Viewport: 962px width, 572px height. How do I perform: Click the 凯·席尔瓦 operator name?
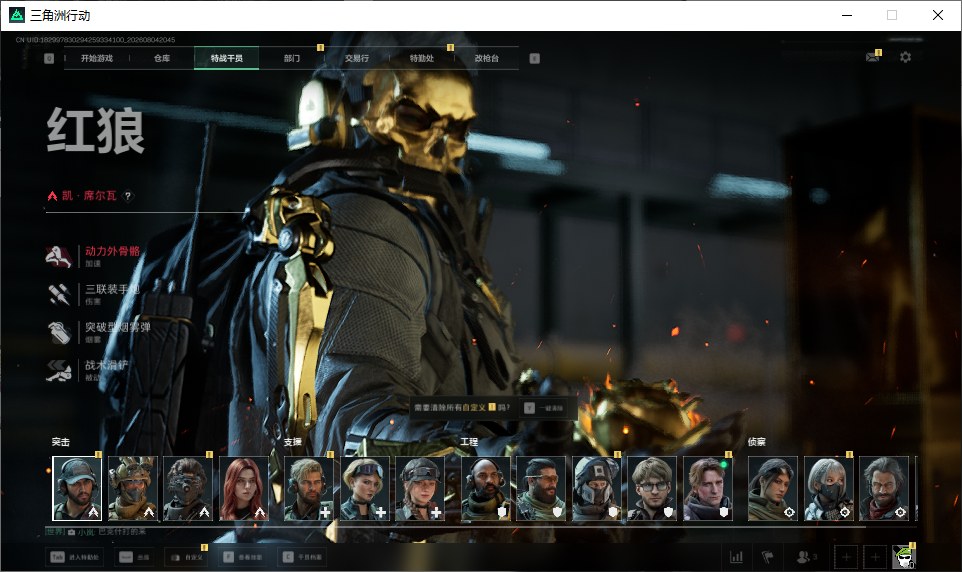point(89,196)
